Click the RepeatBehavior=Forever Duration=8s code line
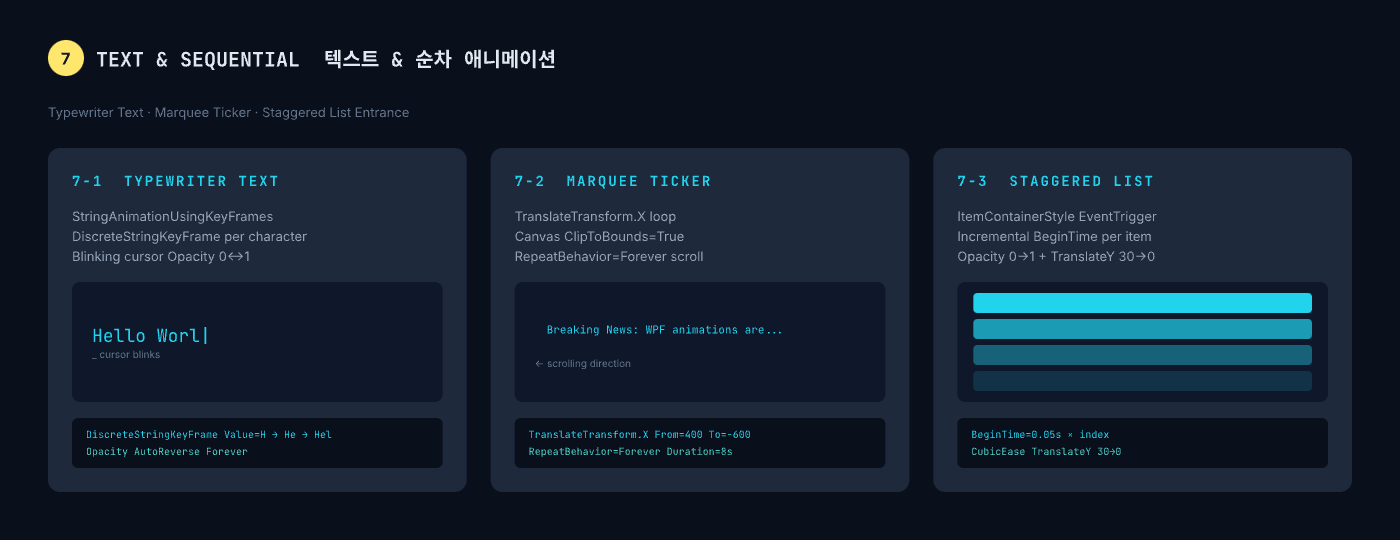Image resolution: width=1400 pixels, height=540 pixels. point(630,452)
